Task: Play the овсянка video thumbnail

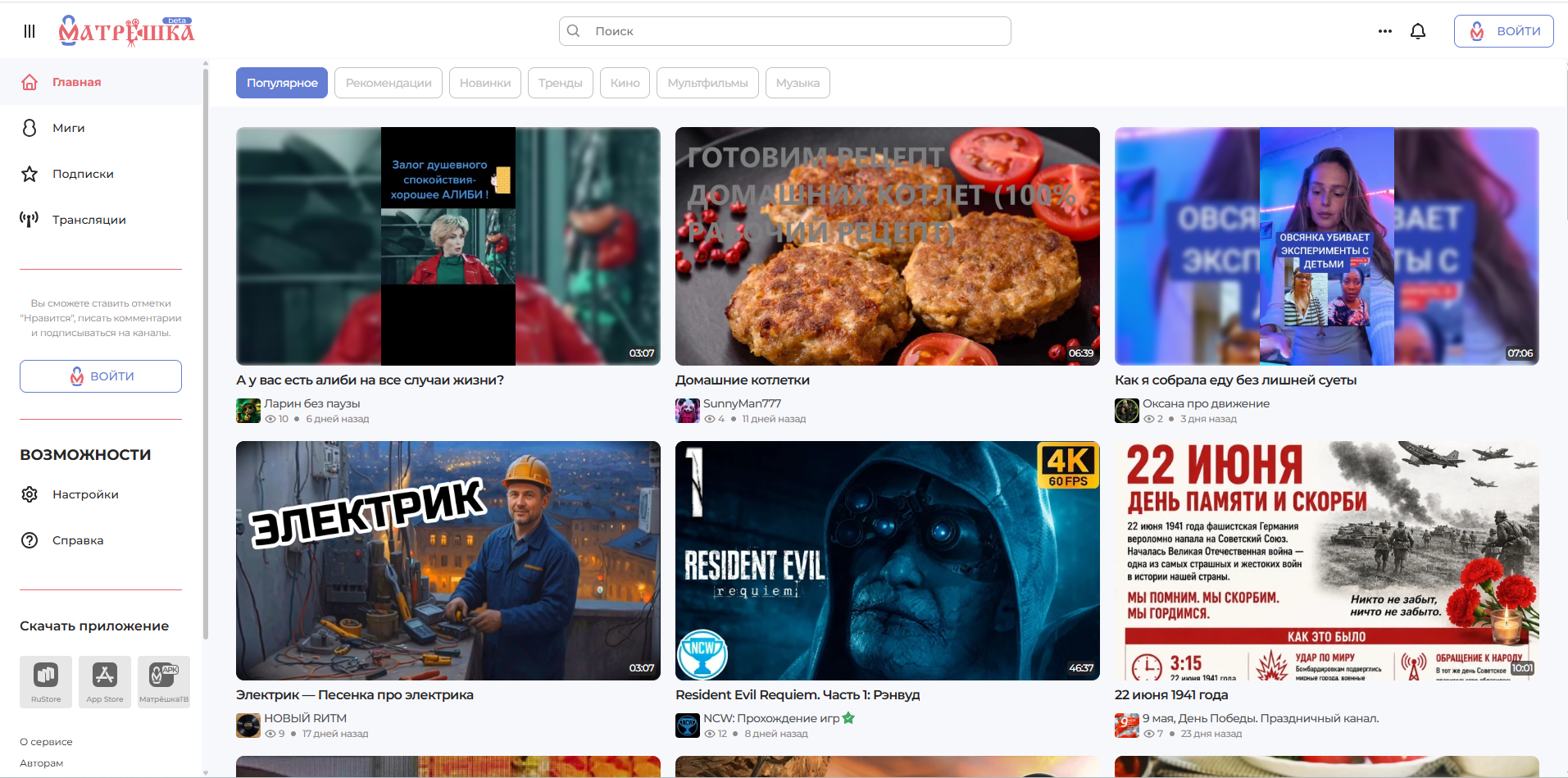Action: click(1327, 246)
